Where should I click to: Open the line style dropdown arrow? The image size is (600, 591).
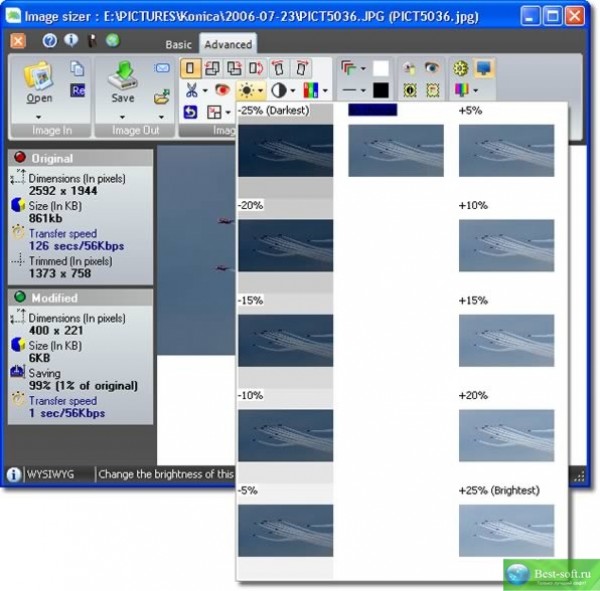click(363, 91)
